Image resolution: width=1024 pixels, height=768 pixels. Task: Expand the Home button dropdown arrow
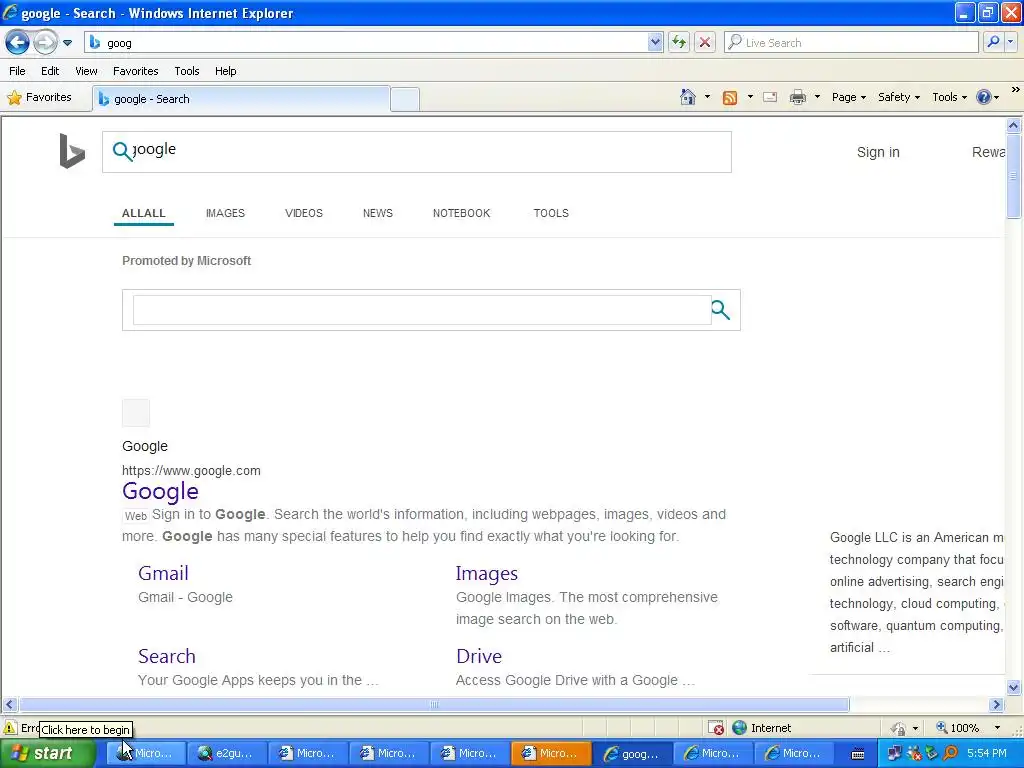click(x=707, y=97)
